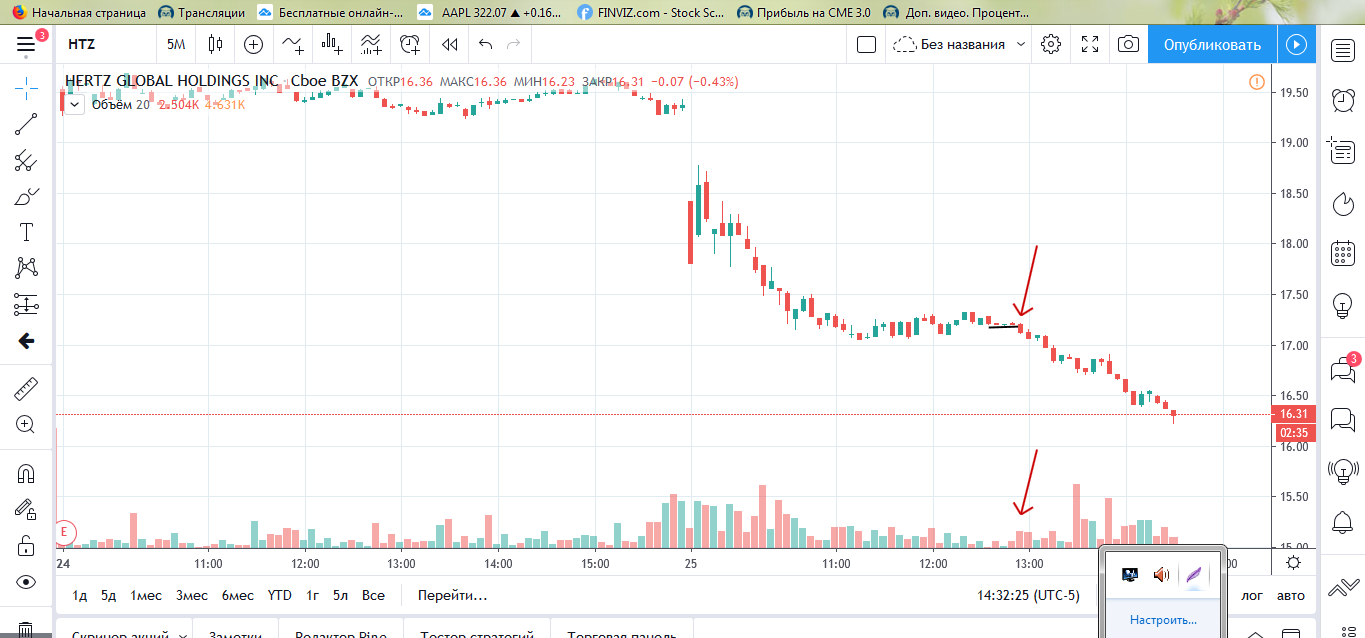Set chart range to 1д
The image size is (1365, 638).
[x=80, y=595]
